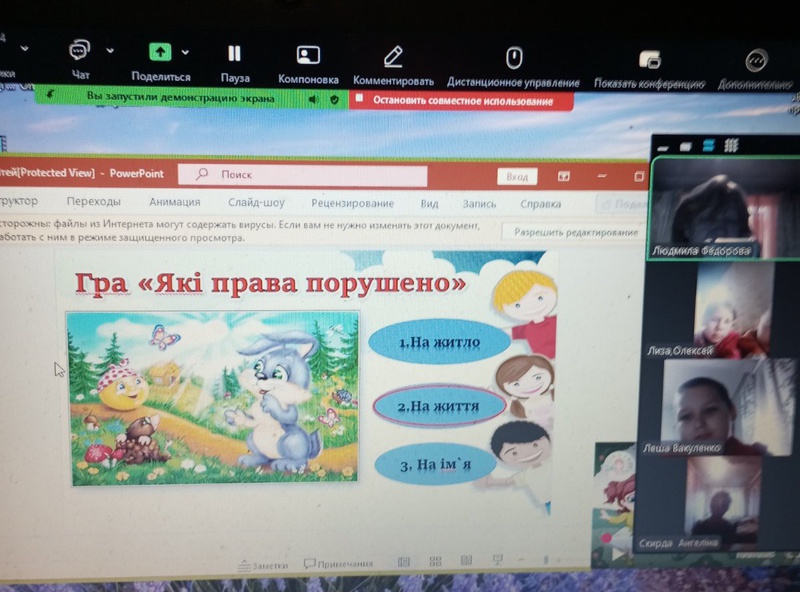Click the PowerPoint Поиск search box
The height and width of the screenshot is (592, 800).
pyautogui.click(x=300, y=174)
